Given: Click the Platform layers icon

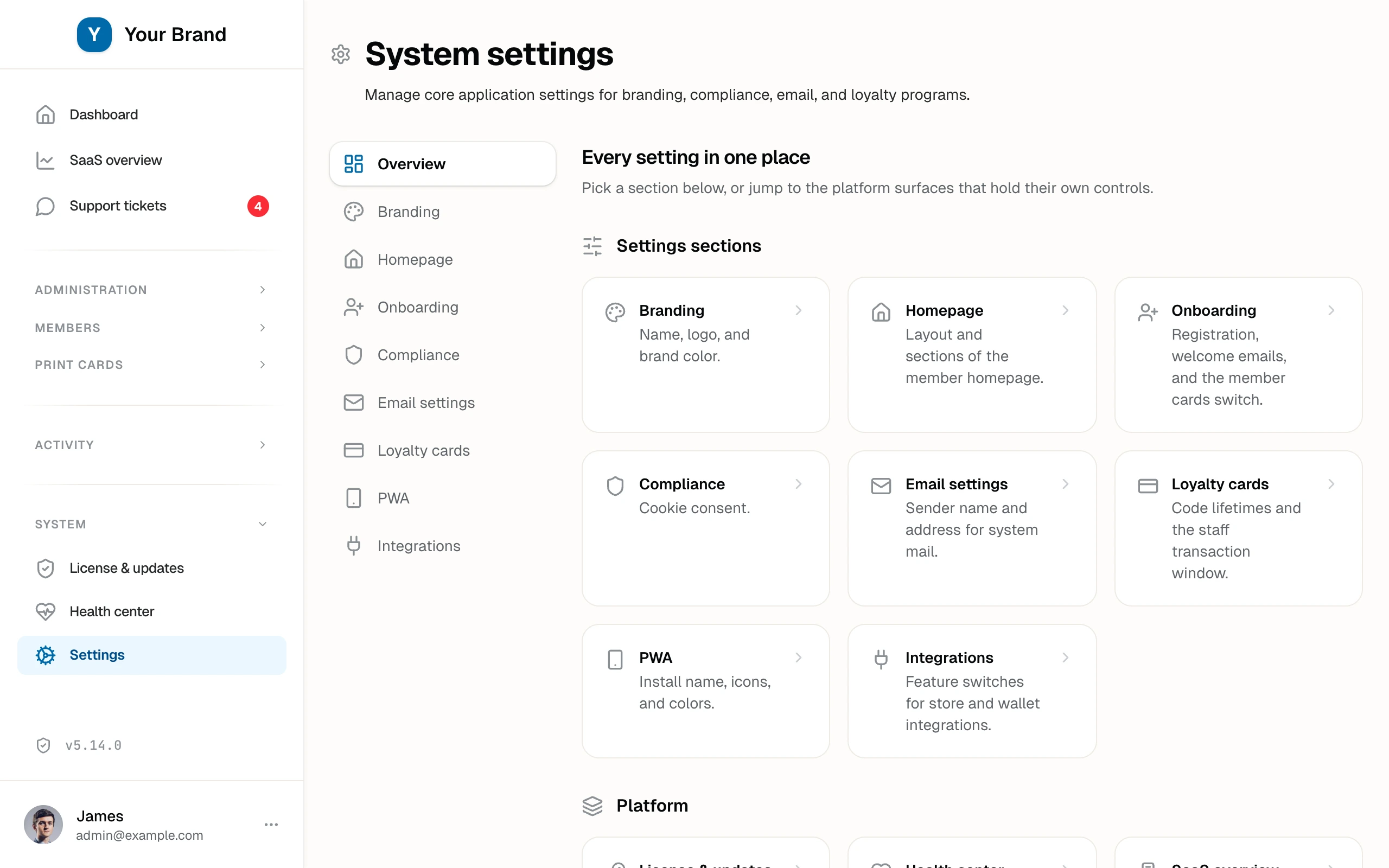Looking at the screenshot, I should coord(592,806).
